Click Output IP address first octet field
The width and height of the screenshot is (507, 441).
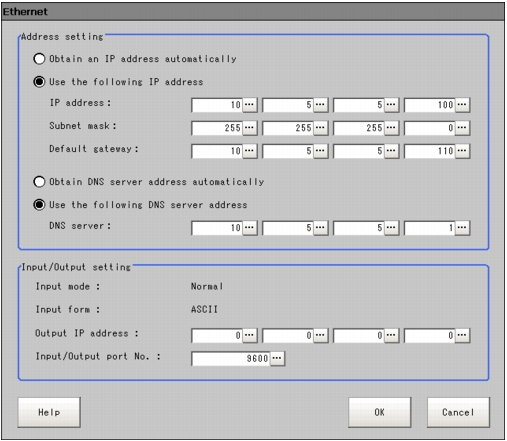217,336
